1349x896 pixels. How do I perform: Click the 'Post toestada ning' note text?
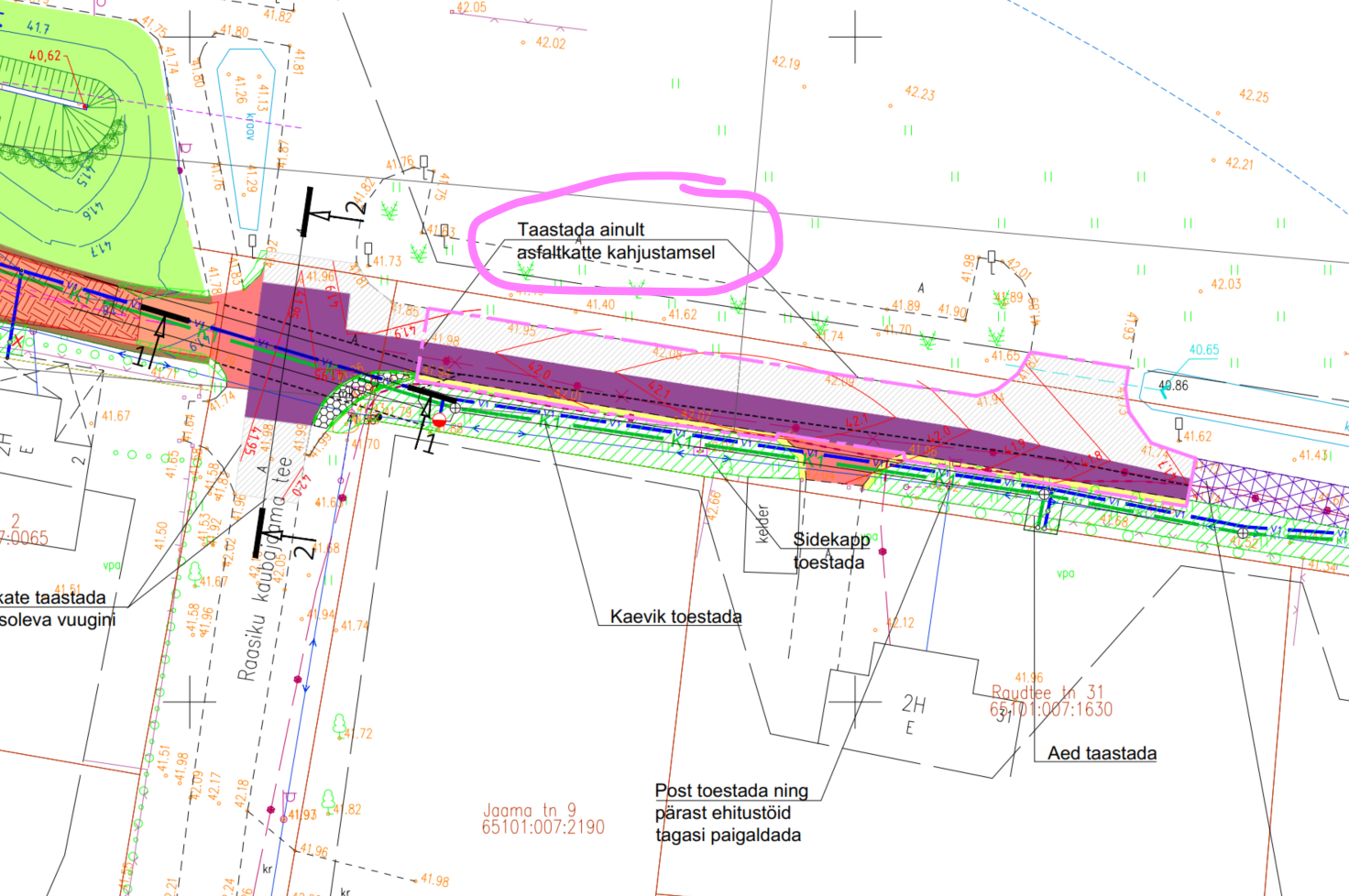(x=730, y=791)
